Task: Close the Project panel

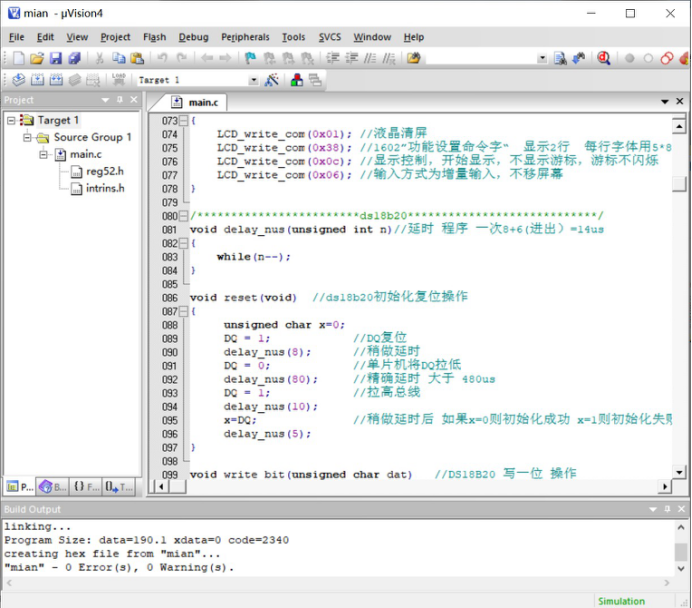Action: point(134,100)
